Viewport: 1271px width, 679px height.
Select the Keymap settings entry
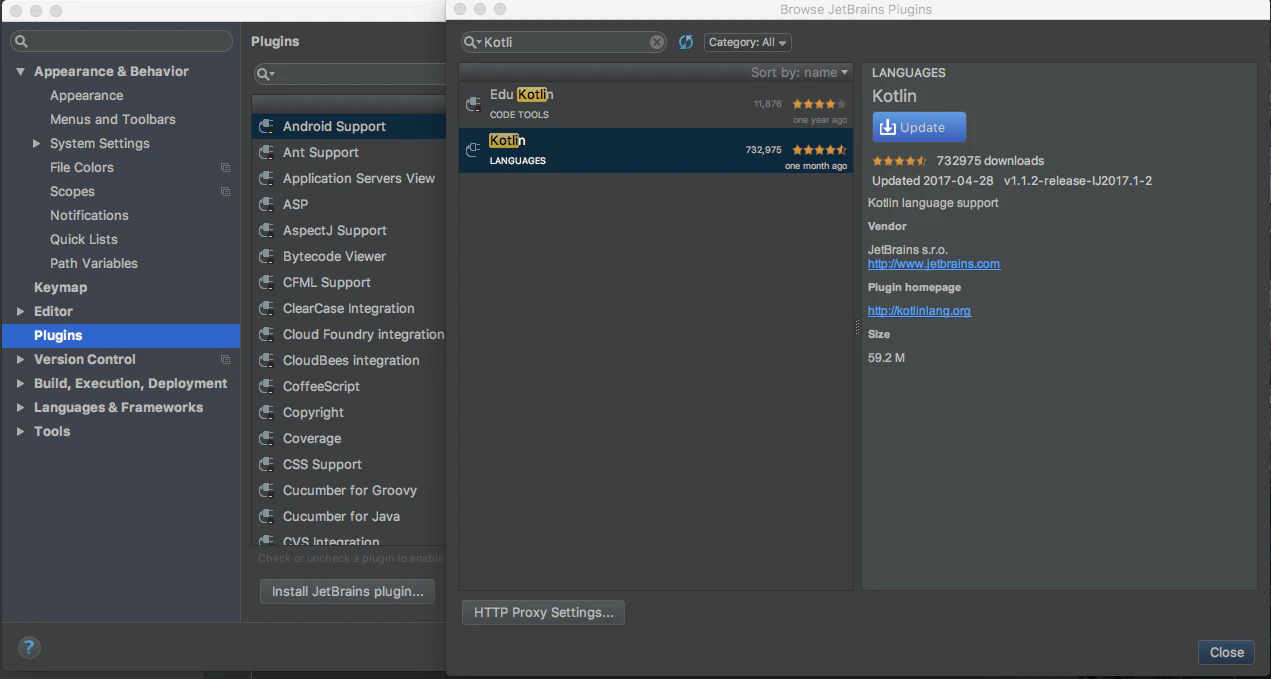pos(60,287)
